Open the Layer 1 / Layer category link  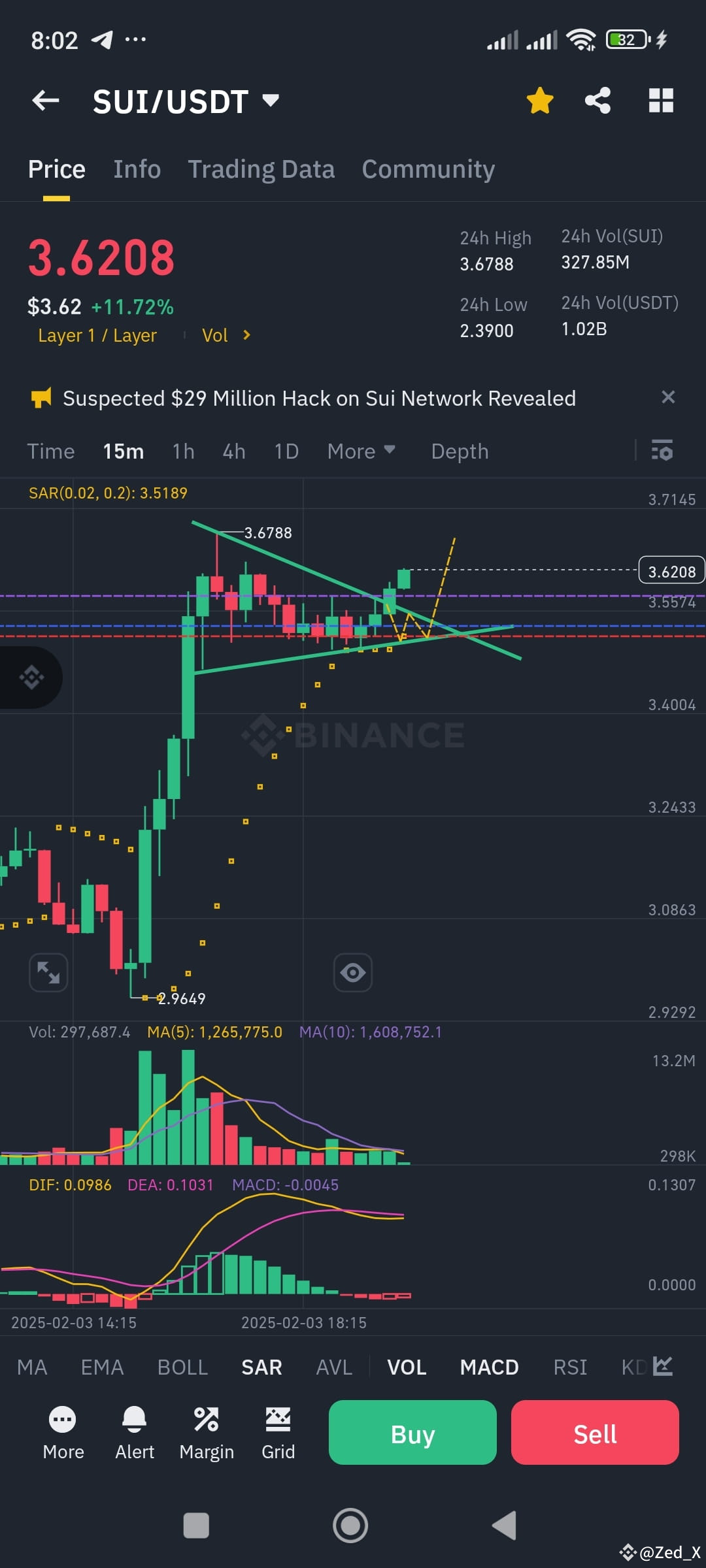pyautogui.click(x=97, y=335)
